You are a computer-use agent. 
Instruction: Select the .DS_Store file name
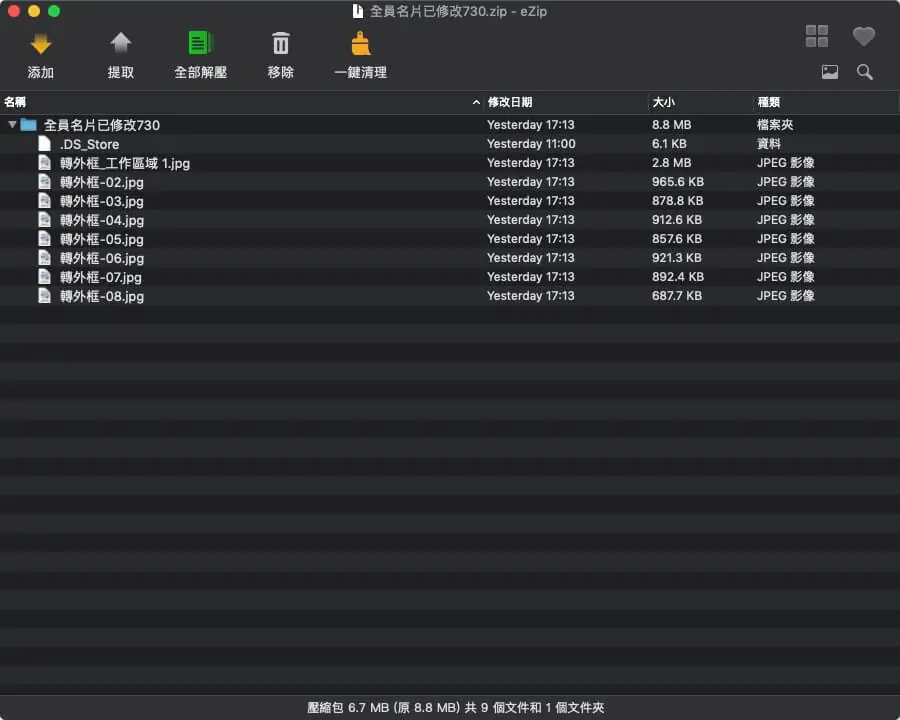tap(90, 144)
